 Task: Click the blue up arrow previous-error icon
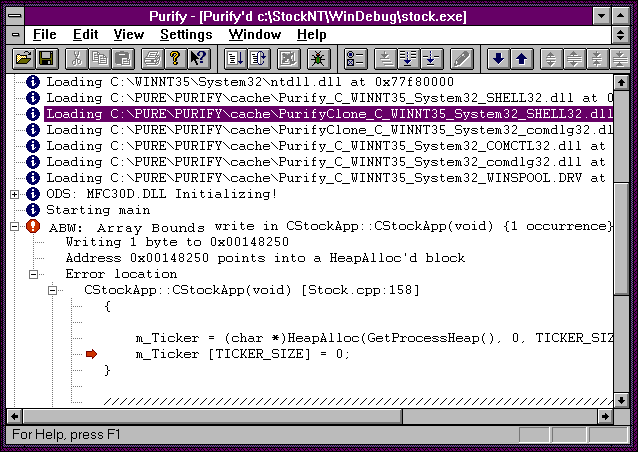coord(522,59)
